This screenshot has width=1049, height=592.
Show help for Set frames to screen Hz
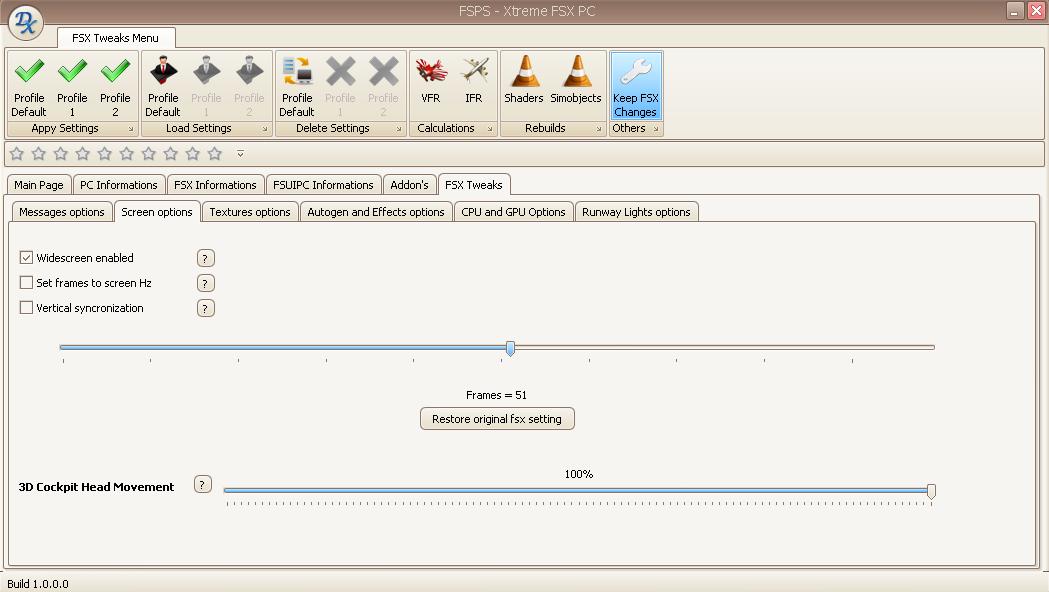205,283
